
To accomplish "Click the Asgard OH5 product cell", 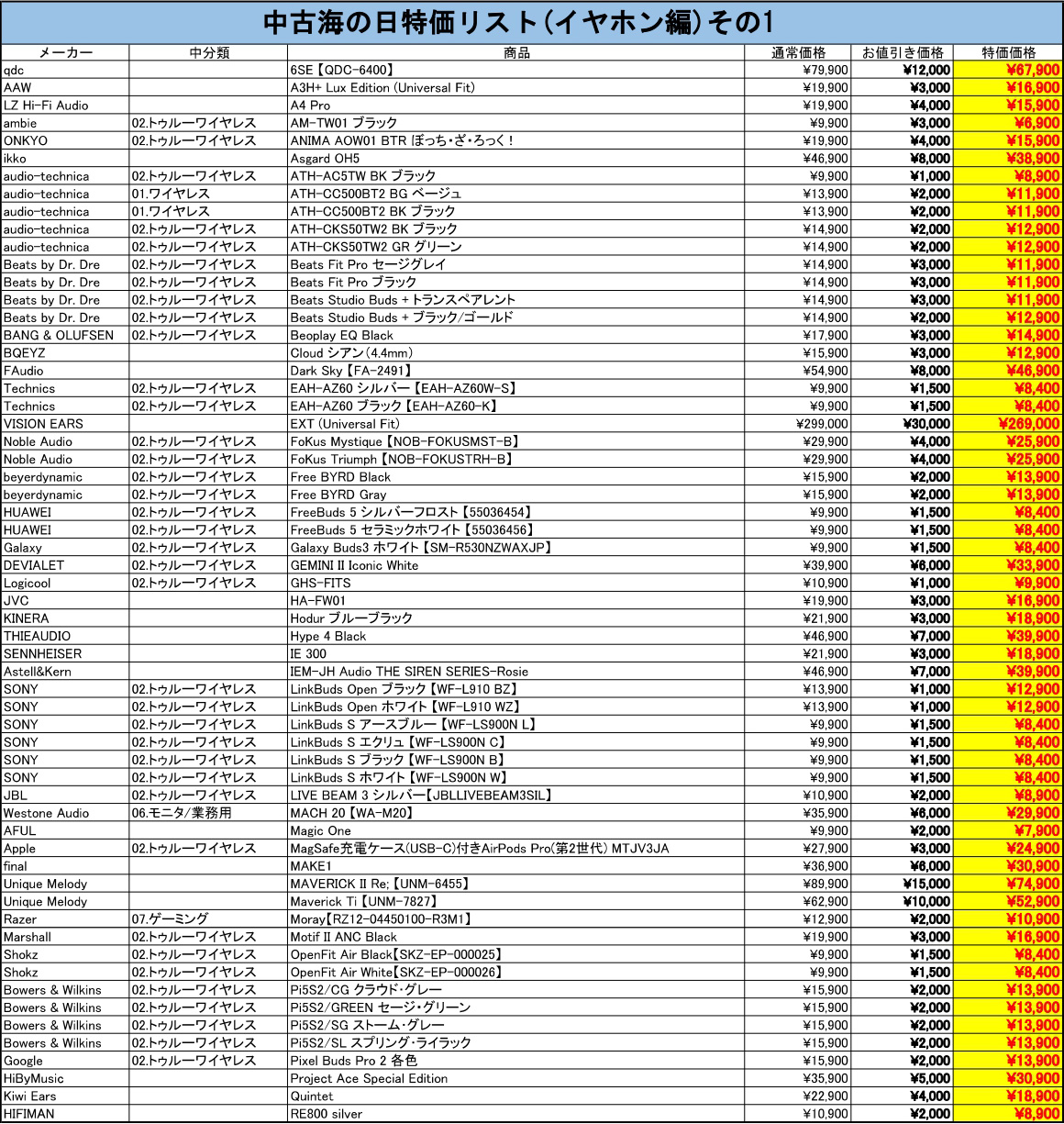I will [516, 159].
